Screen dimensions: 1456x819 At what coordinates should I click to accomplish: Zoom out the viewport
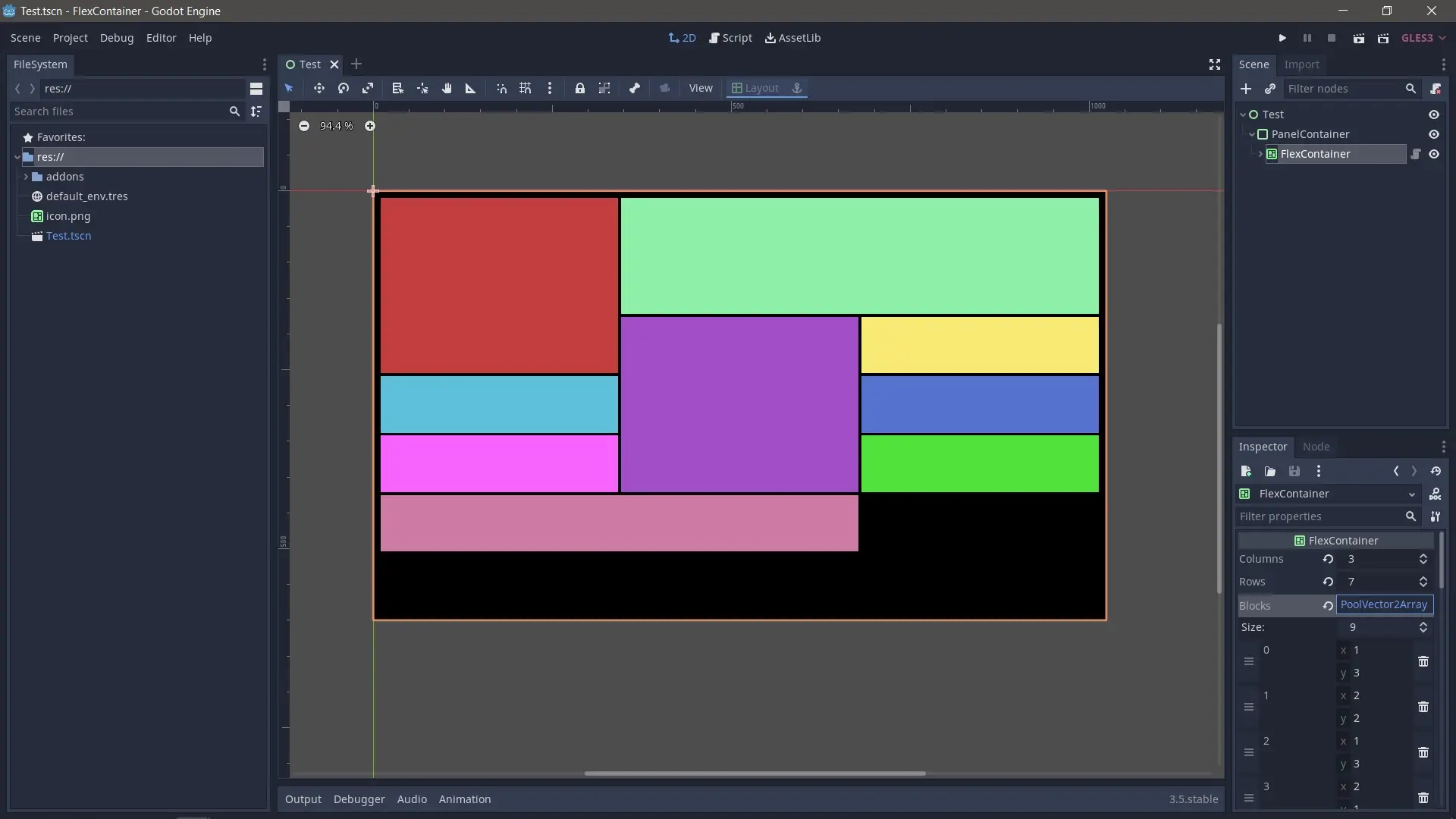304,126
